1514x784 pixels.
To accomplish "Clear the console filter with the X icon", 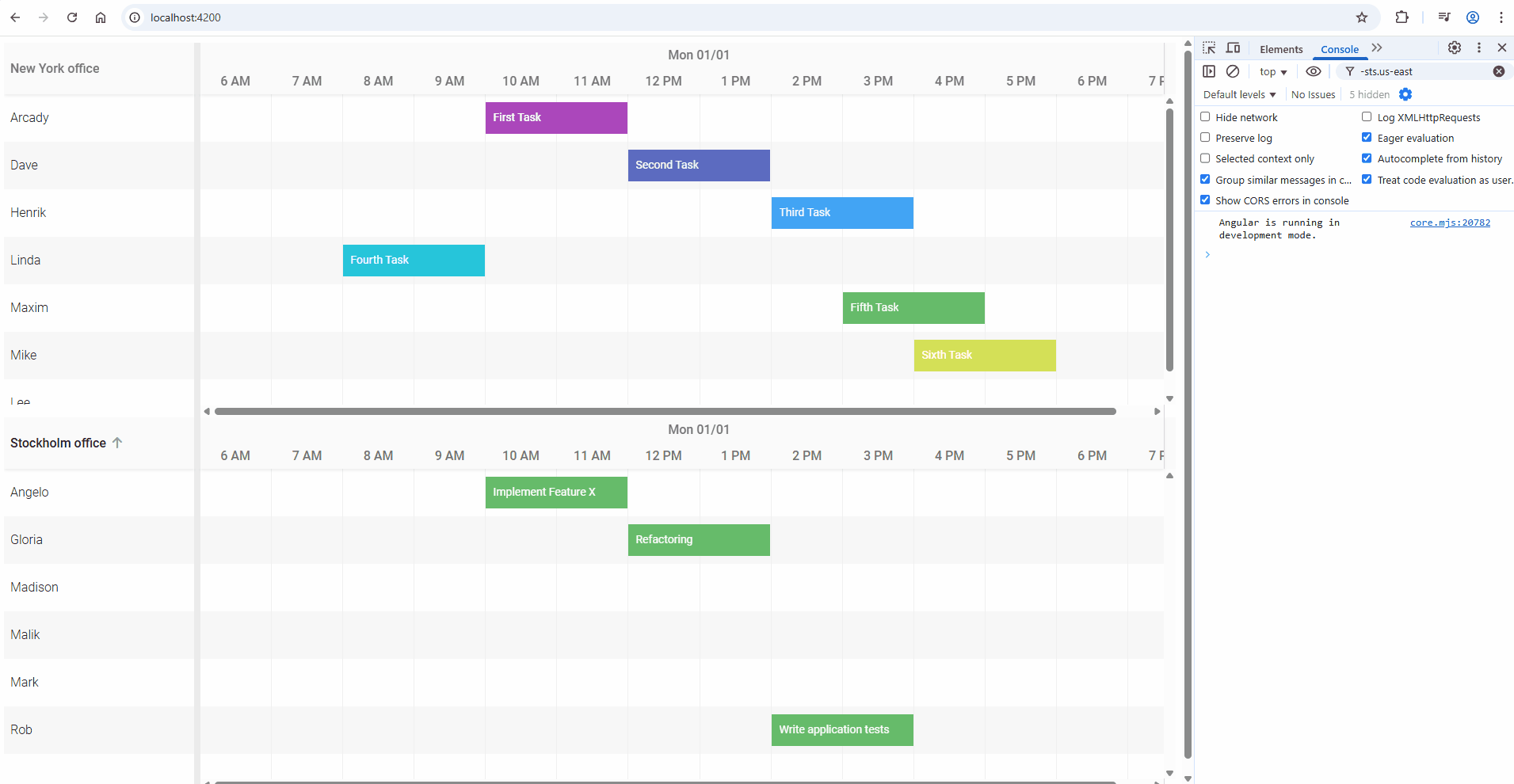I will [x=1499, y=71].
